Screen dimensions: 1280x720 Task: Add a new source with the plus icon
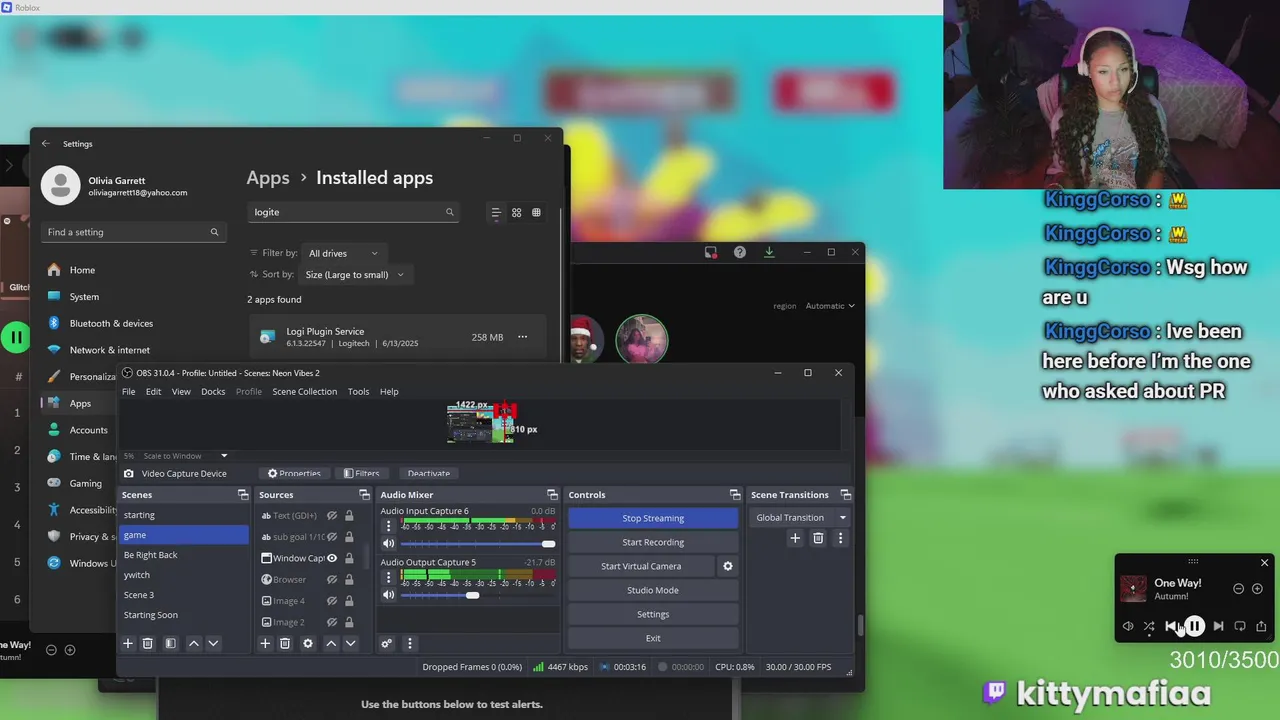point(265,644)
